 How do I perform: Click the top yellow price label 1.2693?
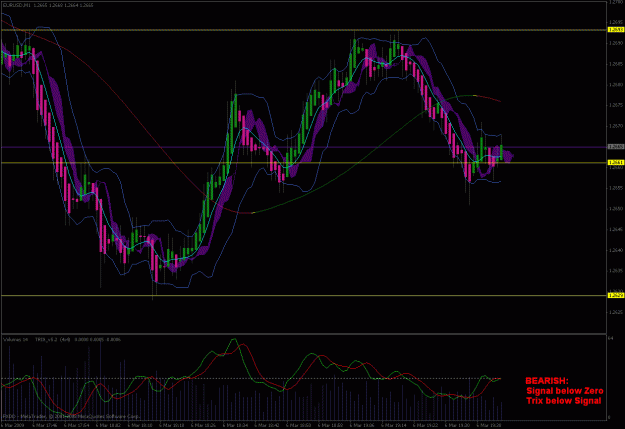(616, 30)
